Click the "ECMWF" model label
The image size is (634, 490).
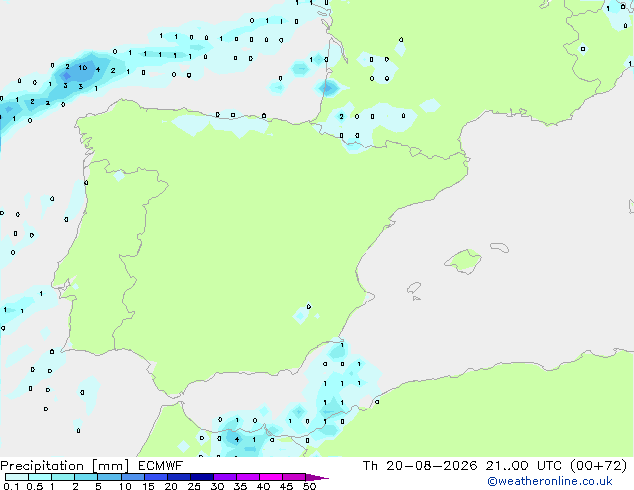click(x=161, y=466)
